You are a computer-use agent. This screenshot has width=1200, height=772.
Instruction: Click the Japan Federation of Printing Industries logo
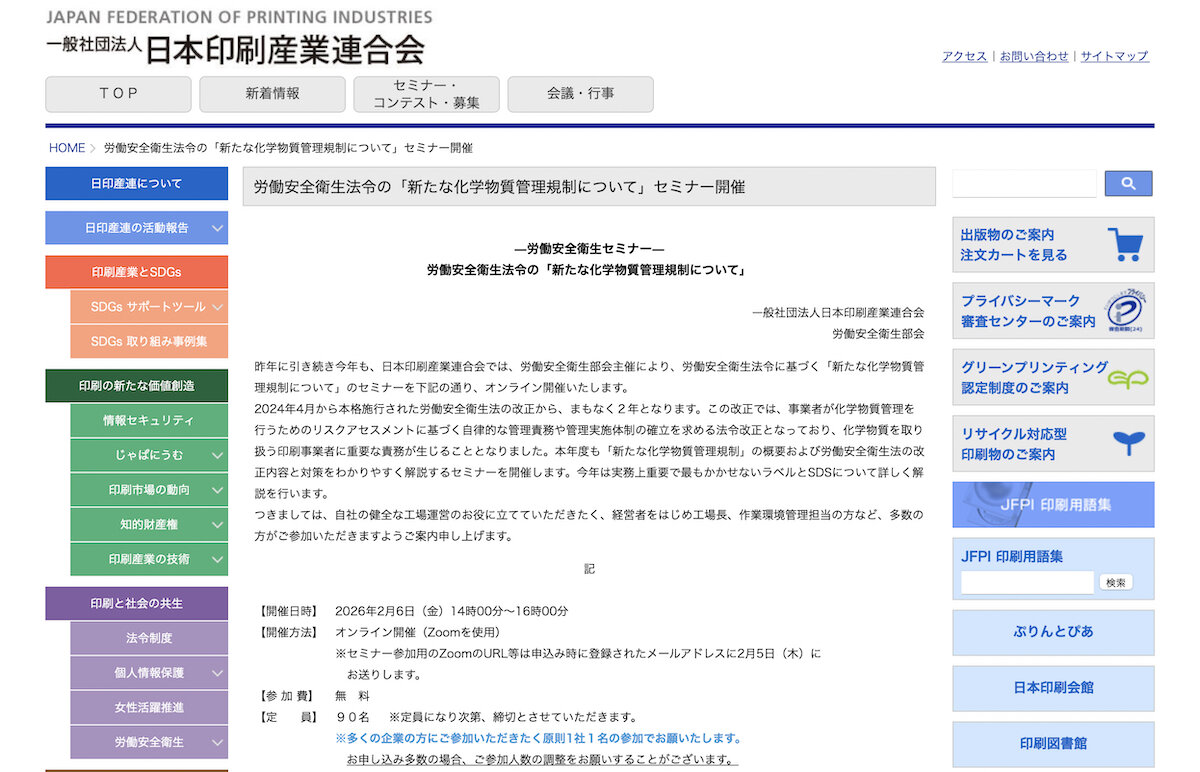click(236, 39)
